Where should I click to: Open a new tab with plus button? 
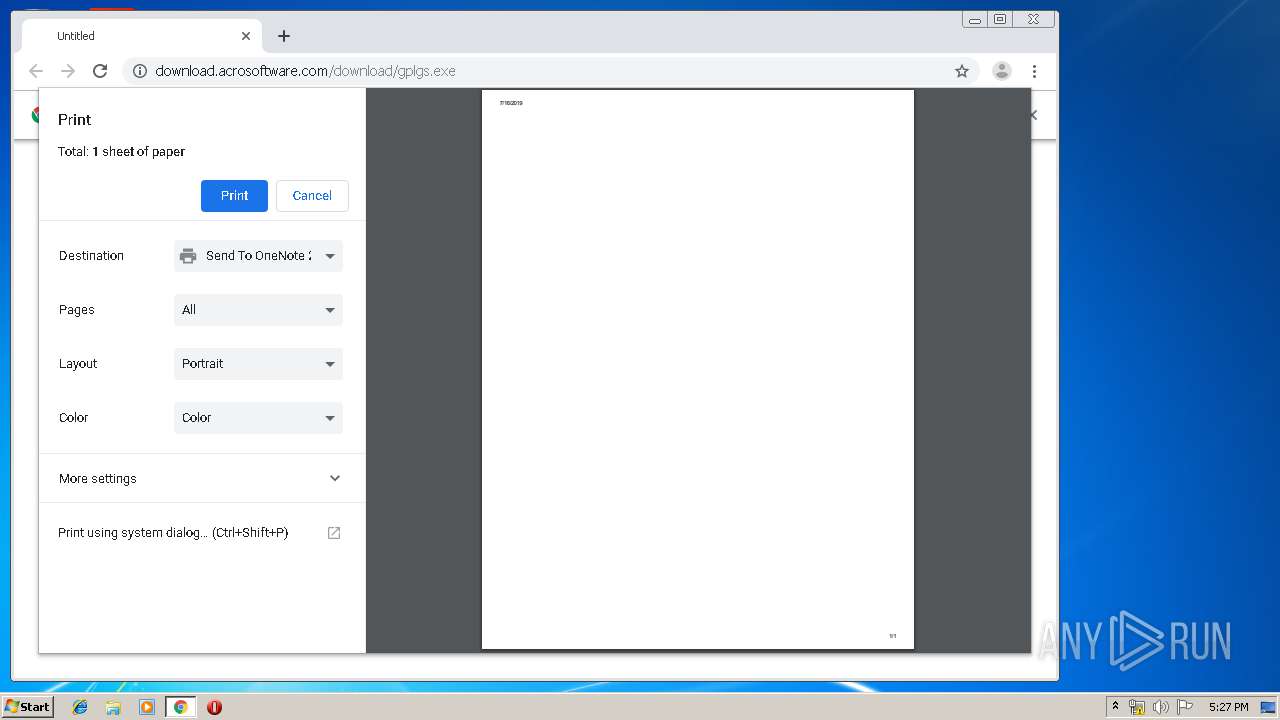[284, 36]
